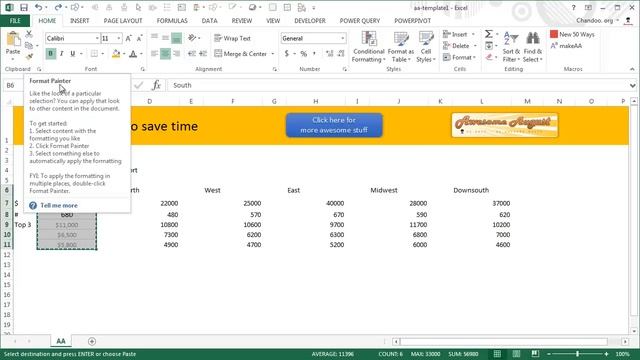The width and height of the screenshot is (640, 360).
Task: Click the Paste clipboard icon
Action: pyautogui.click(x=13, y=40)
